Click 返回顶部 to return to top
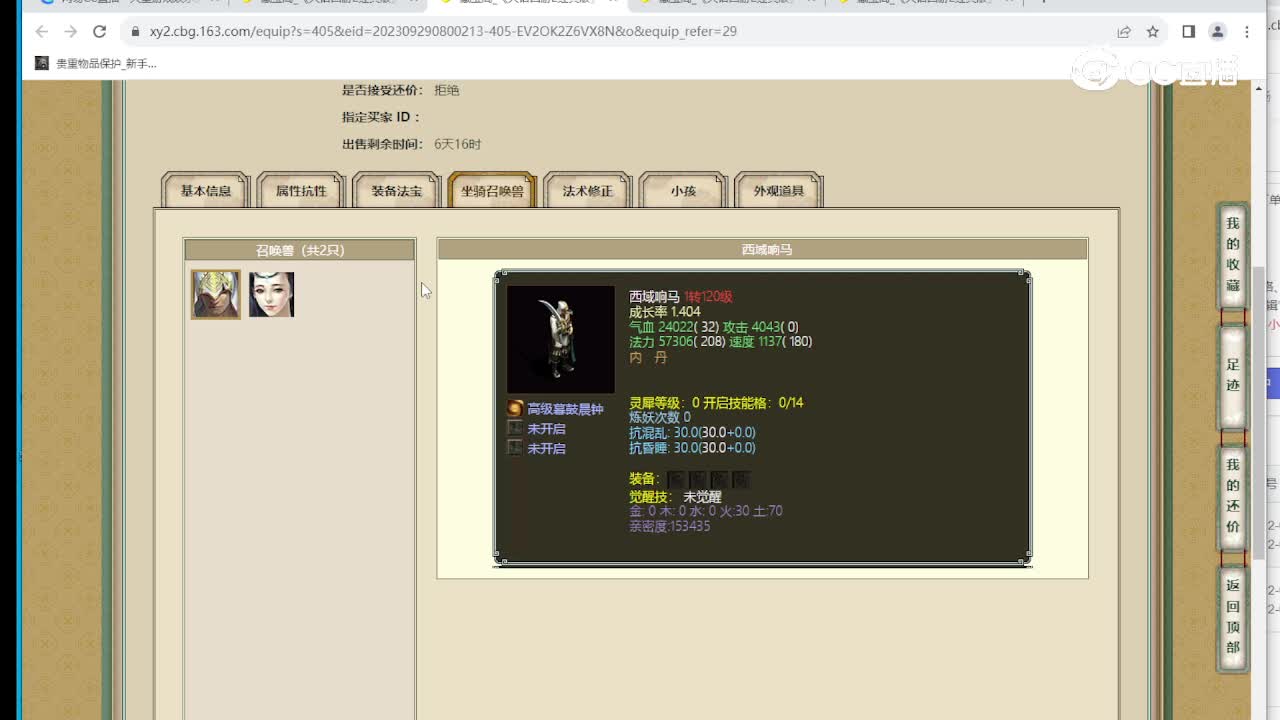Image resolution: width=1280 pixels, height=720 pixels. click(1233, 617)
